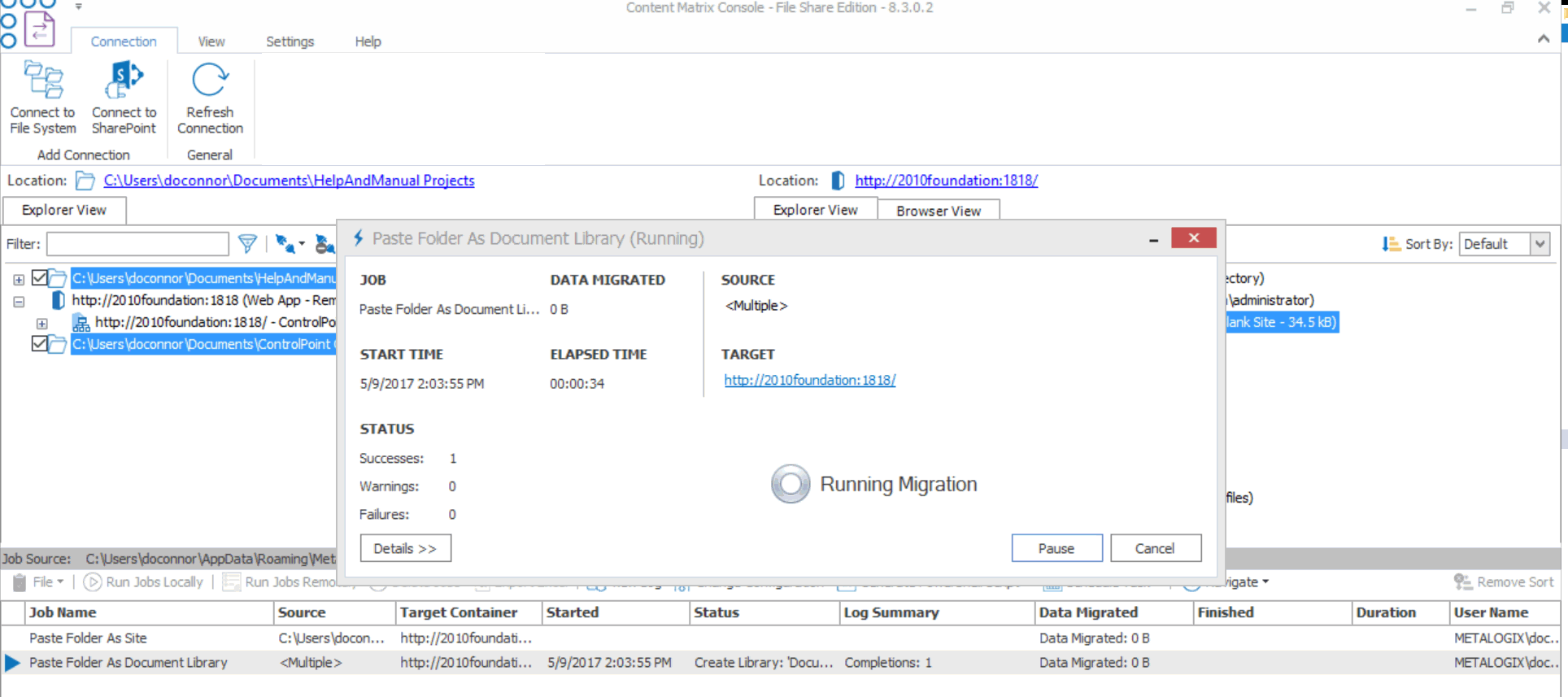Click the Run Jobs Remotely icon
This screenshot has width=1568, height=697.
pyautogui.click(x=232, y=582)
